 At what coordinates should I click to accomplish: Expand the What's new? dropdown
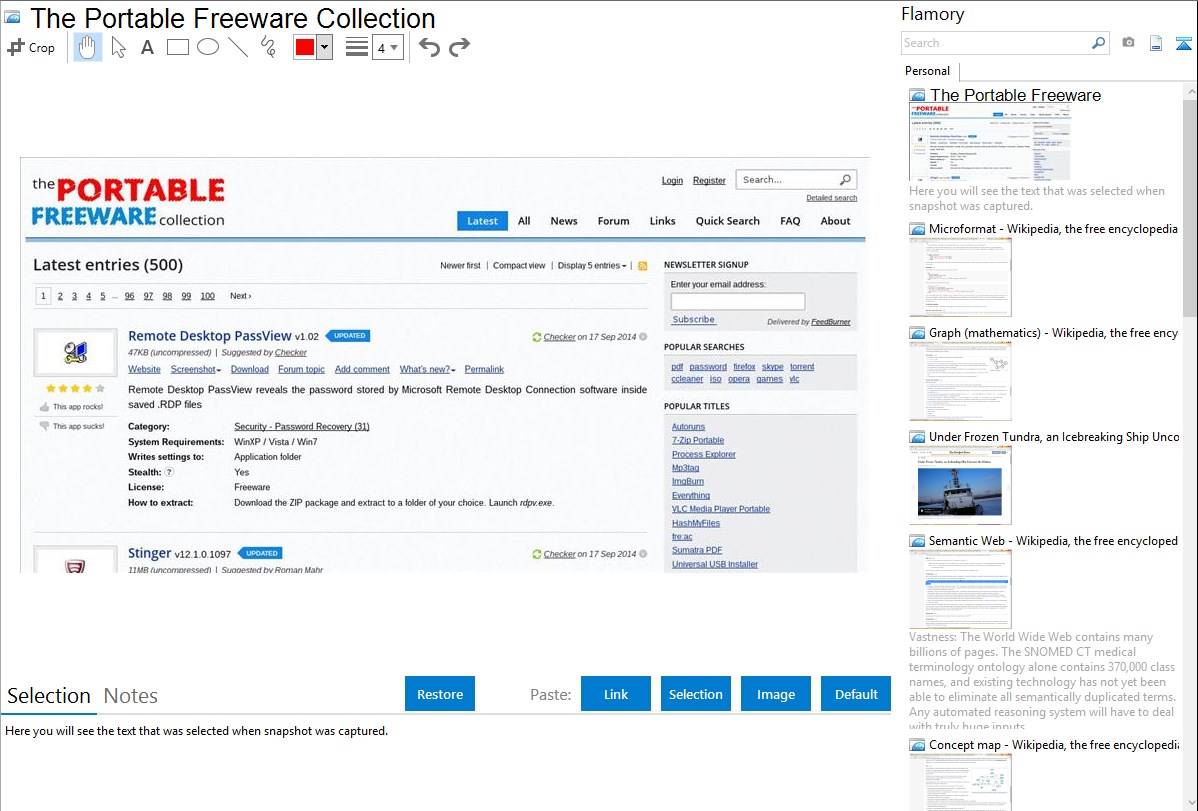427,369
